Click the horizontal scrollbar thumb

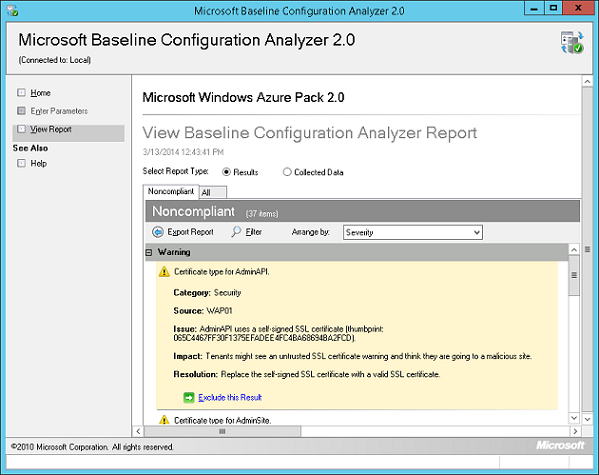[x=222, y=431]
